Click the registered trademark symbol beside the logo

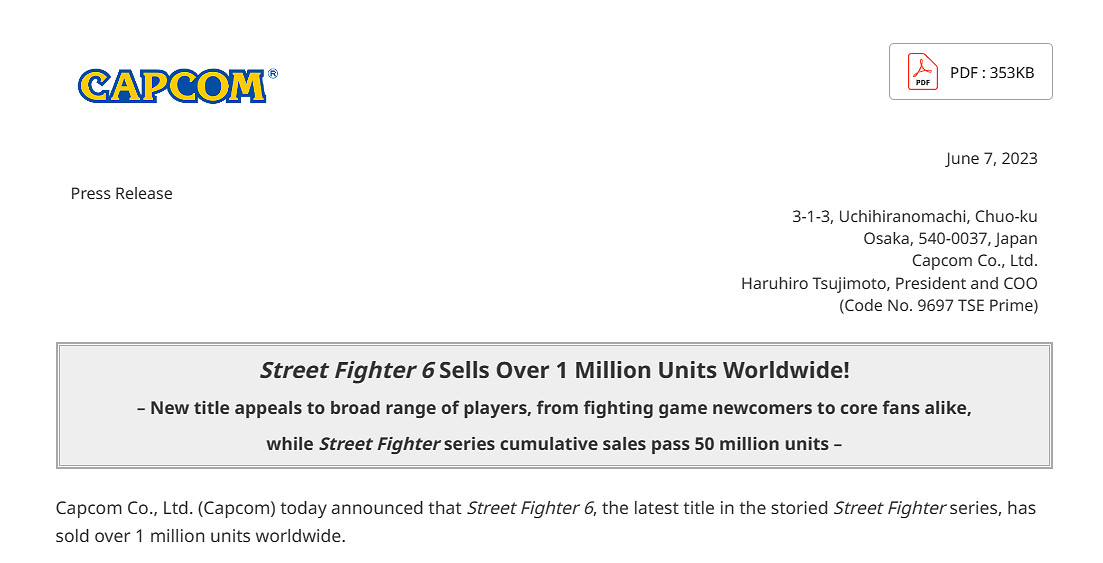tap(273, 74)
